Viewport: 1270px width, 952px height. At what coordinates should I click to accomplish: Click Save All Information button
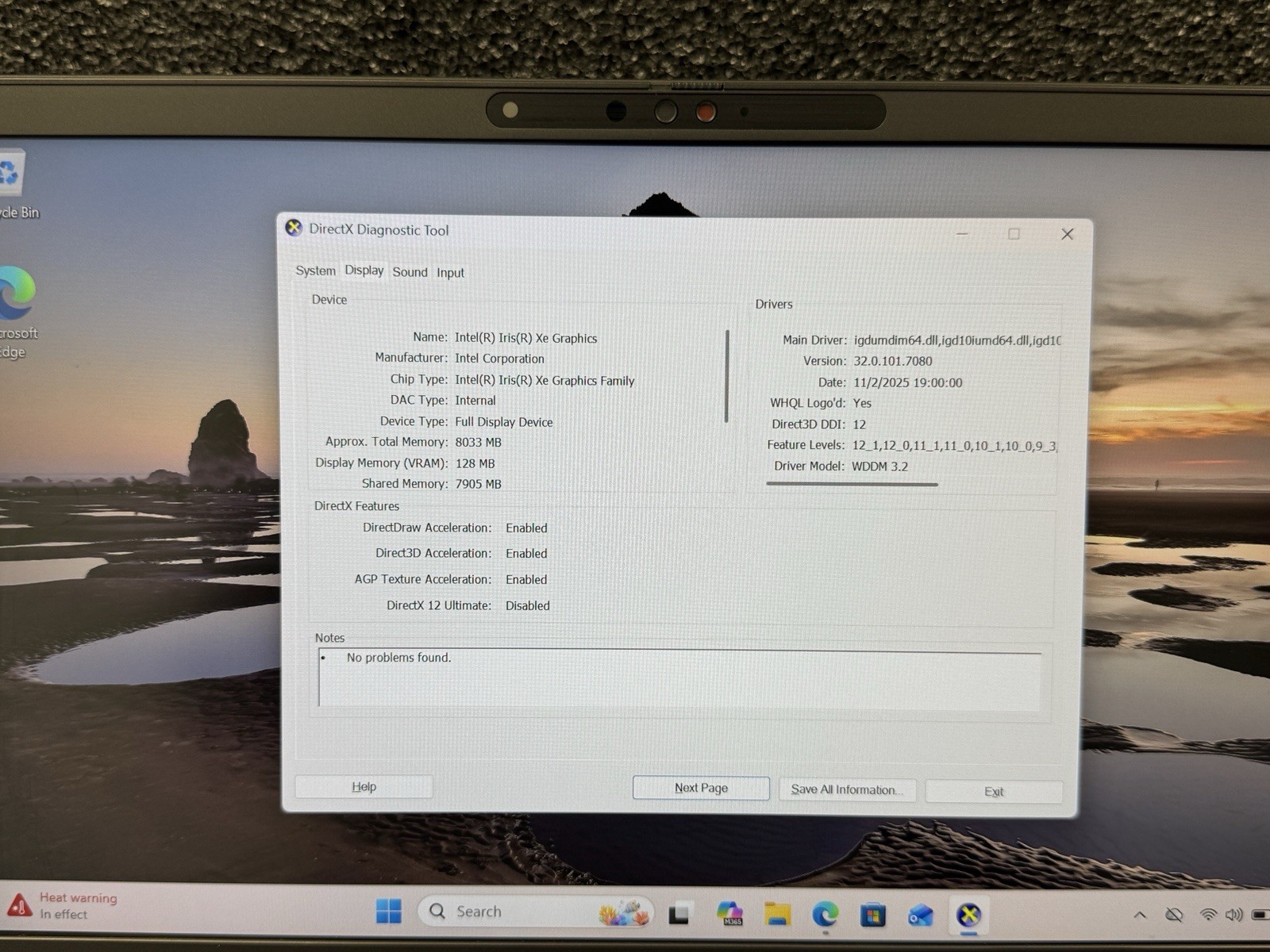tap(847, 790)
